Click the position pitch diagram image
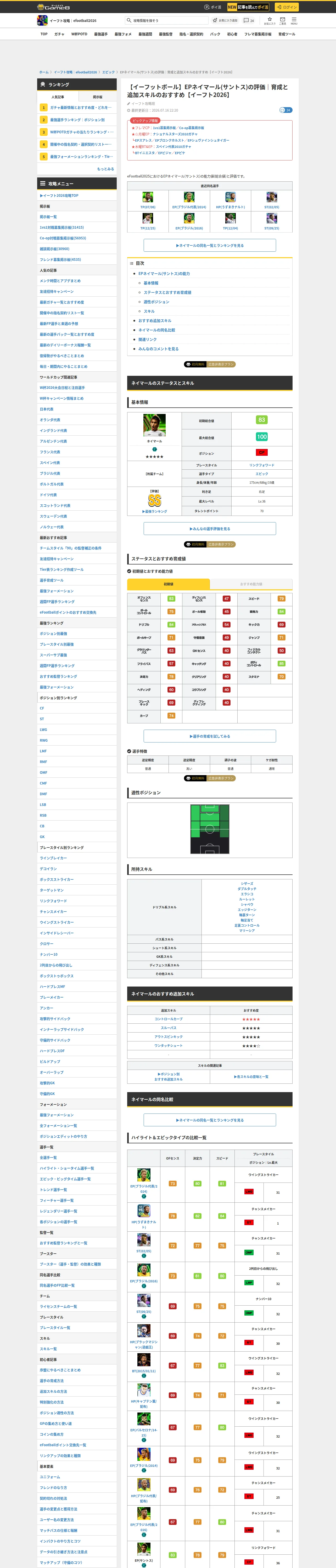Viewport: 336px width, 1568px height. click(x=210, y=829)
